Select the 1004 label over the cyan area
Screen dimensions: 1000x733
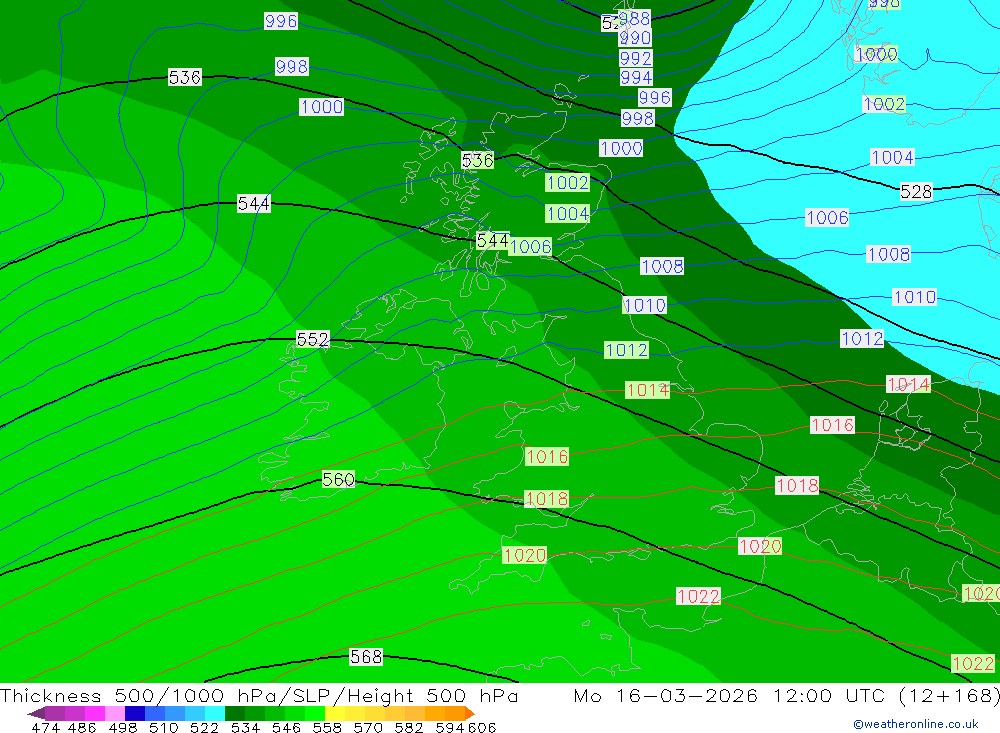coord(892,157)
